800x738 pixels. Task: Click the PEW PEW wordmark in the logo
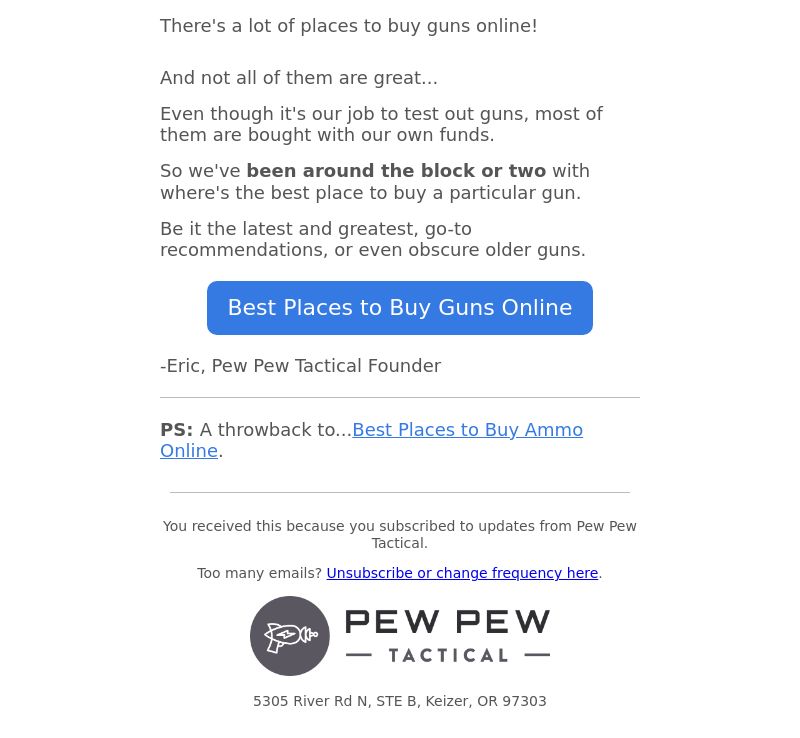(448, 622)
